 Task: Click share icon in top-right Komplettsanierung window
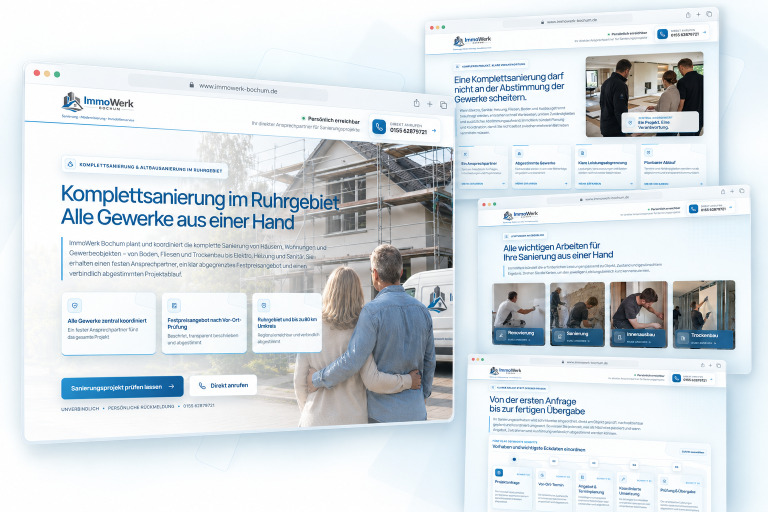point(688,15)
